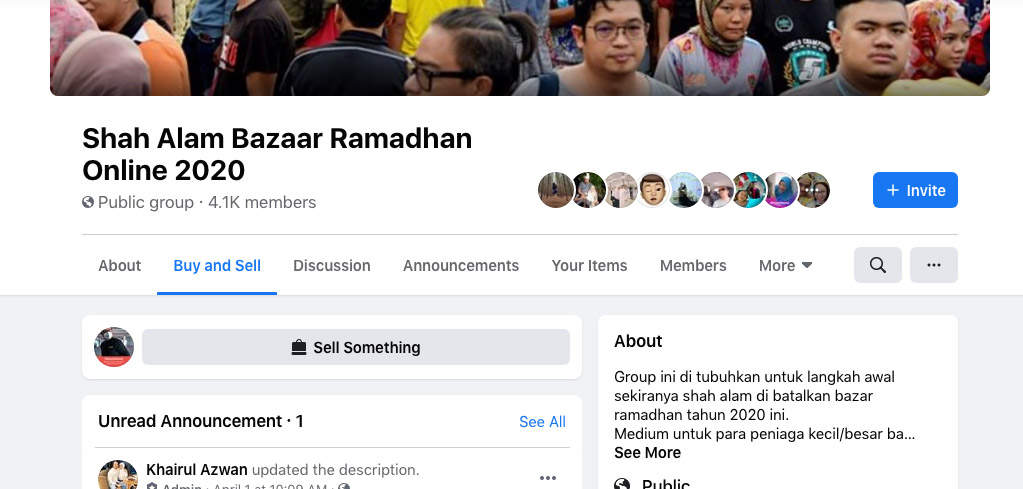Open the blue hijab member avatar

click(x=781, y=190)
